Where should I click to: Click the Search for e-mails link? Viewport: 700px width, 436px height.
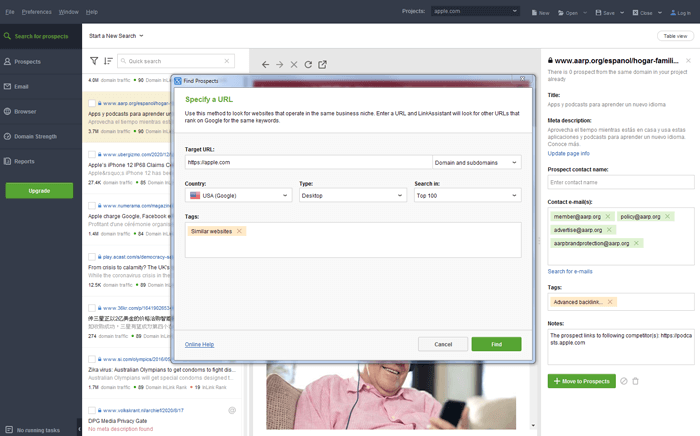570,271
